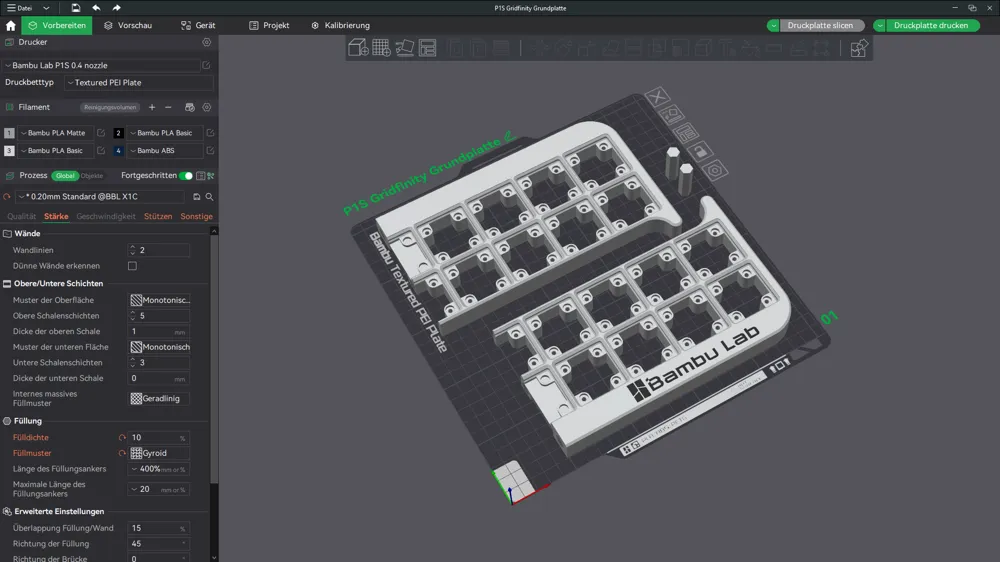Screen dimensions: 1000x562
Task: Open Muster der Oberfläche pattern dropdown
Action: click(159, 300)
